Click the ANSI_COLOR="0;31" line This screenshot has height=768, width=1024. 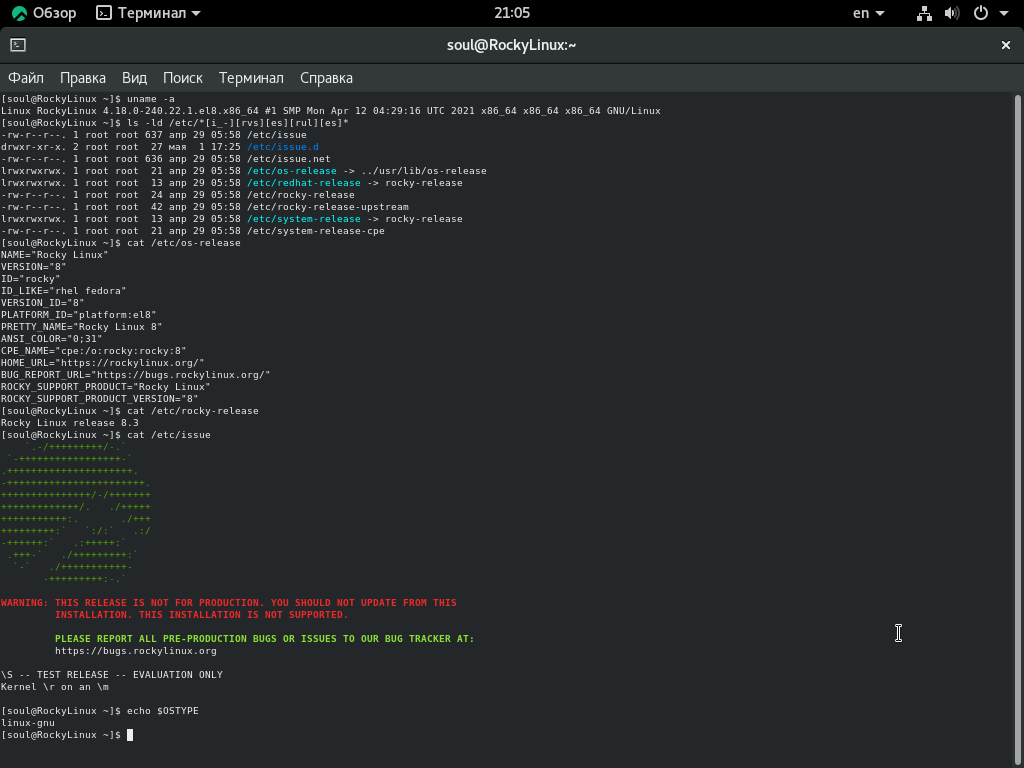52,339
